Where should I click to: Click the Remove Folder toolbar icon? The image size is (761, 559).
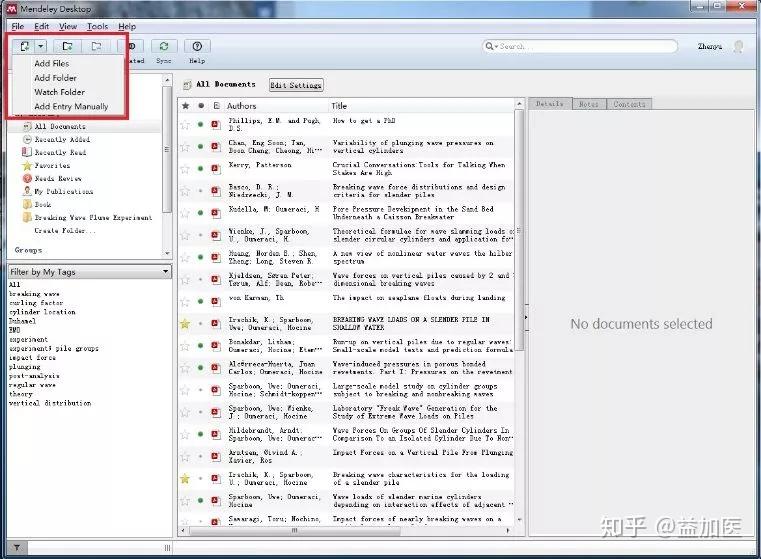[97, 46]
